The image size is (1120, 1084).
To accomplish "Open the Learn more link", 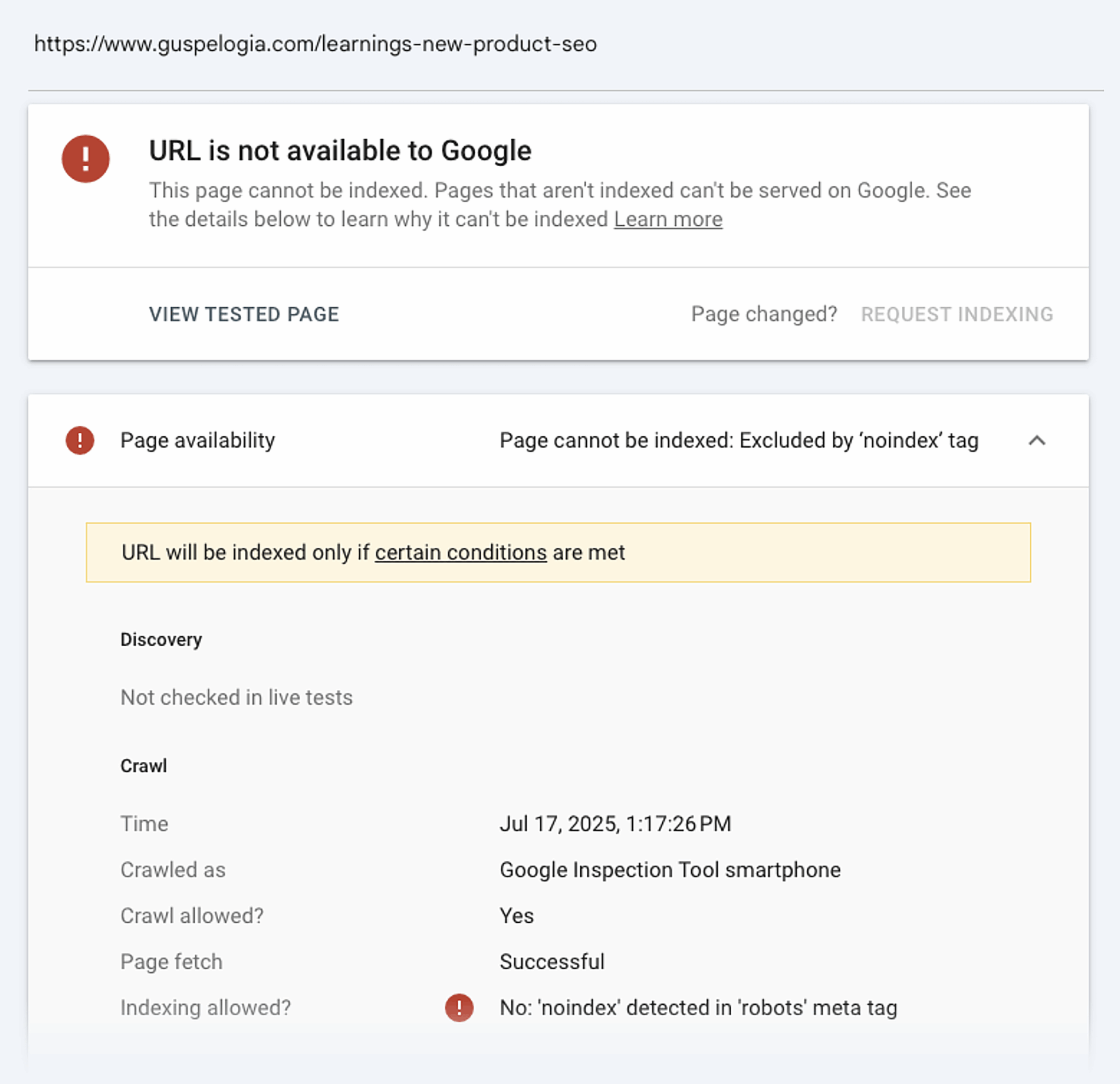I will point(668,219).
